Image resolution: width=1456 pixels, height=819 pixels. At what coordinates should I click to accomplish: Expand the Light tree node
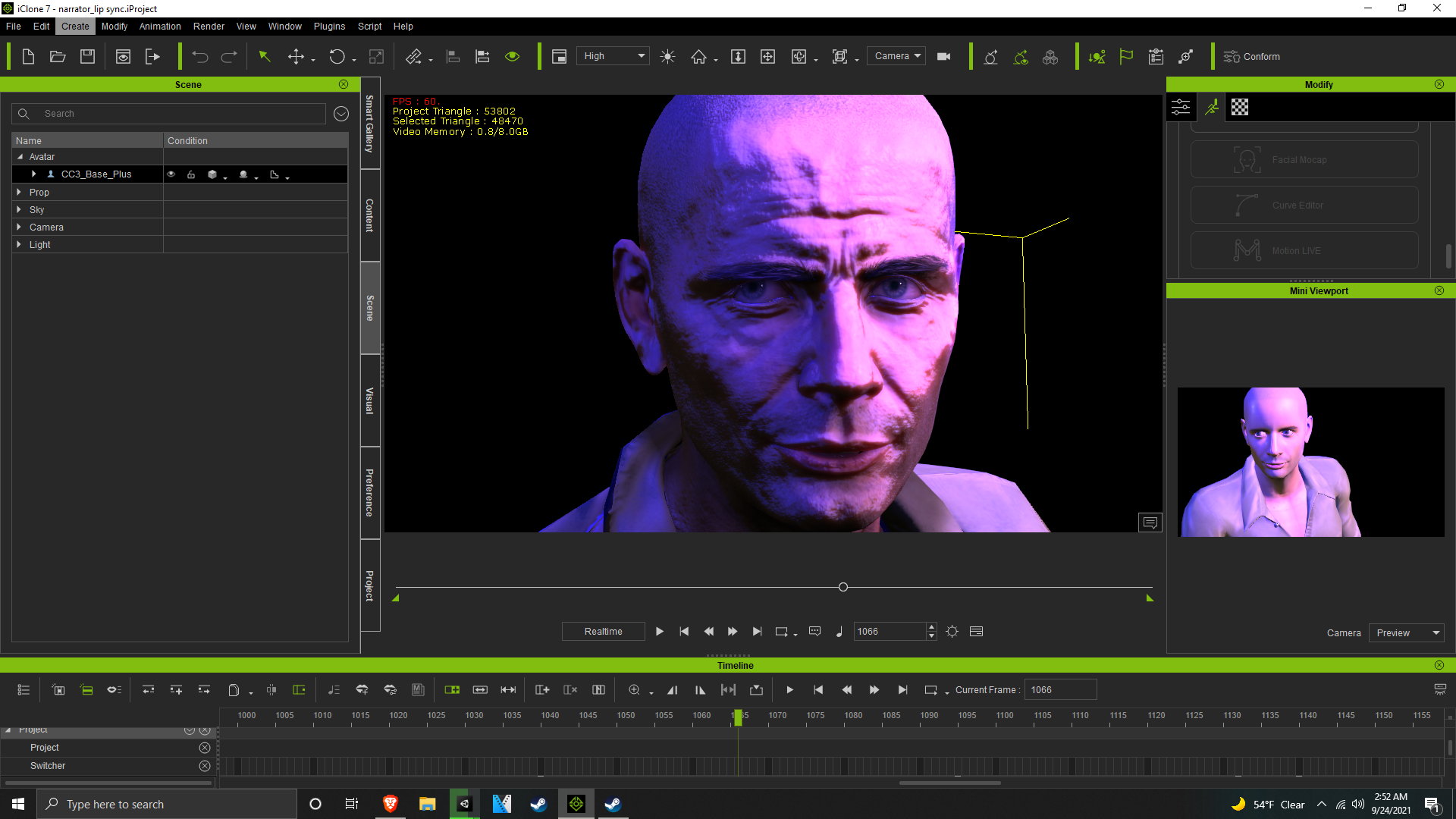19,245
